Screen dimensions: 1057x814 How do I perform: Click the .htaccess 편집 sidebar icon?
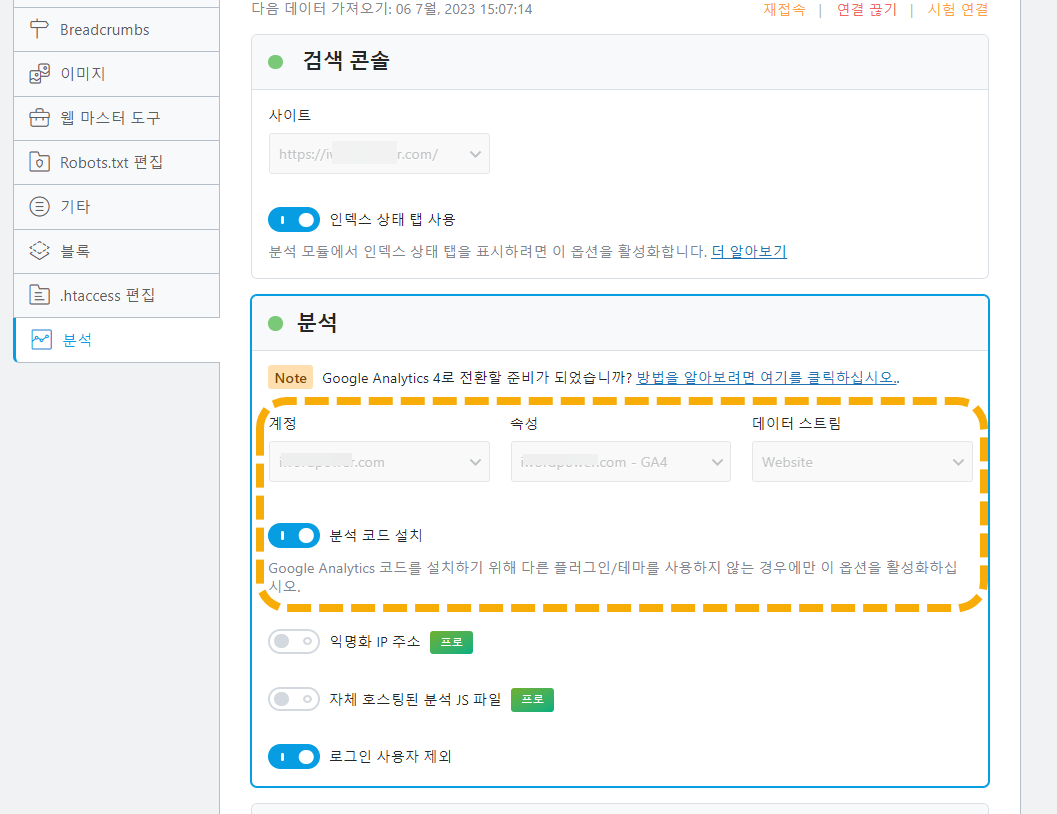pyautogui.click(x=39, y=295)
